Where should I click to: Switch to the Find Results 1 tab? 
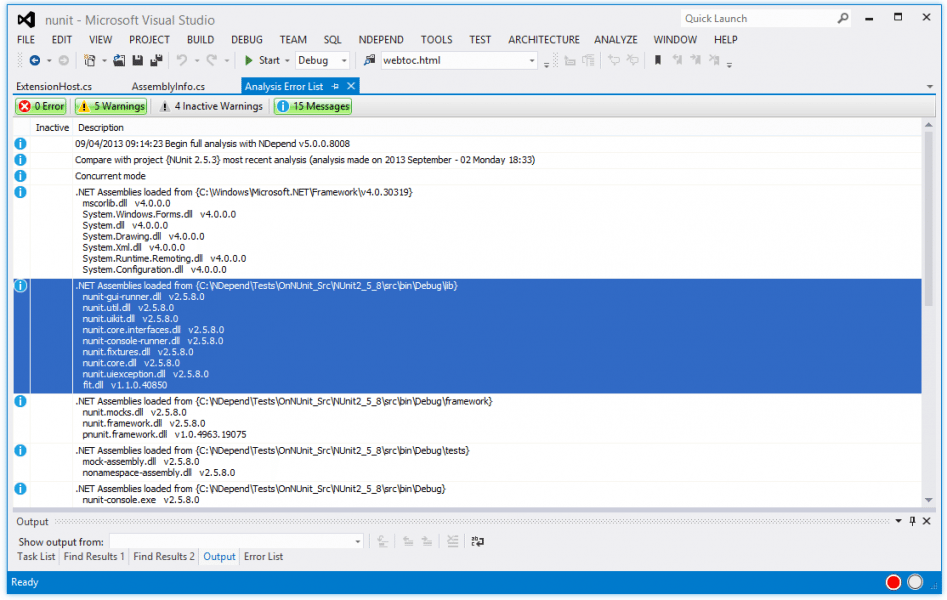click(94, 556)
